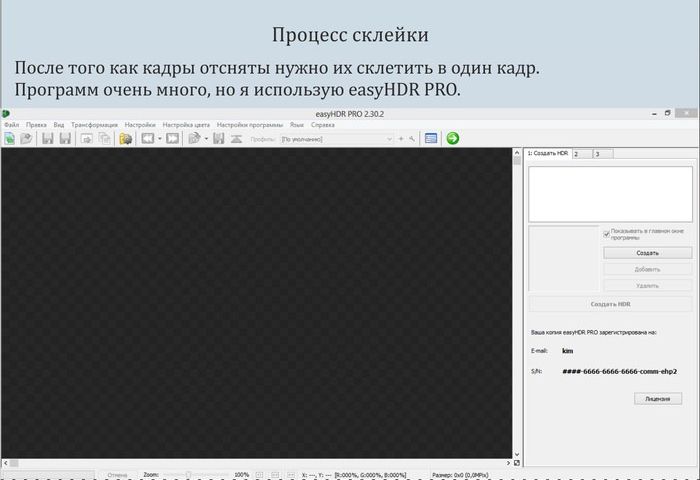Screen dimensions: 700x480
Task: Switch to tab 2 in side panel
Action: click(x=579, y=154)
